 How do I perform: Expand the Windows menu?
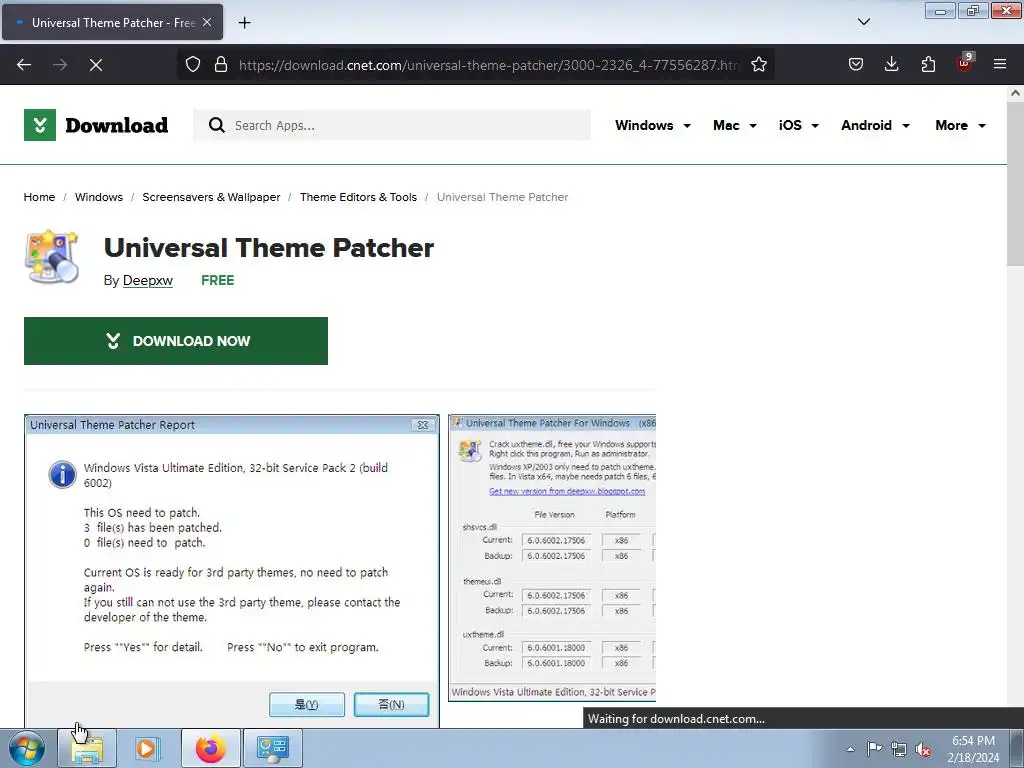(652, 125)
